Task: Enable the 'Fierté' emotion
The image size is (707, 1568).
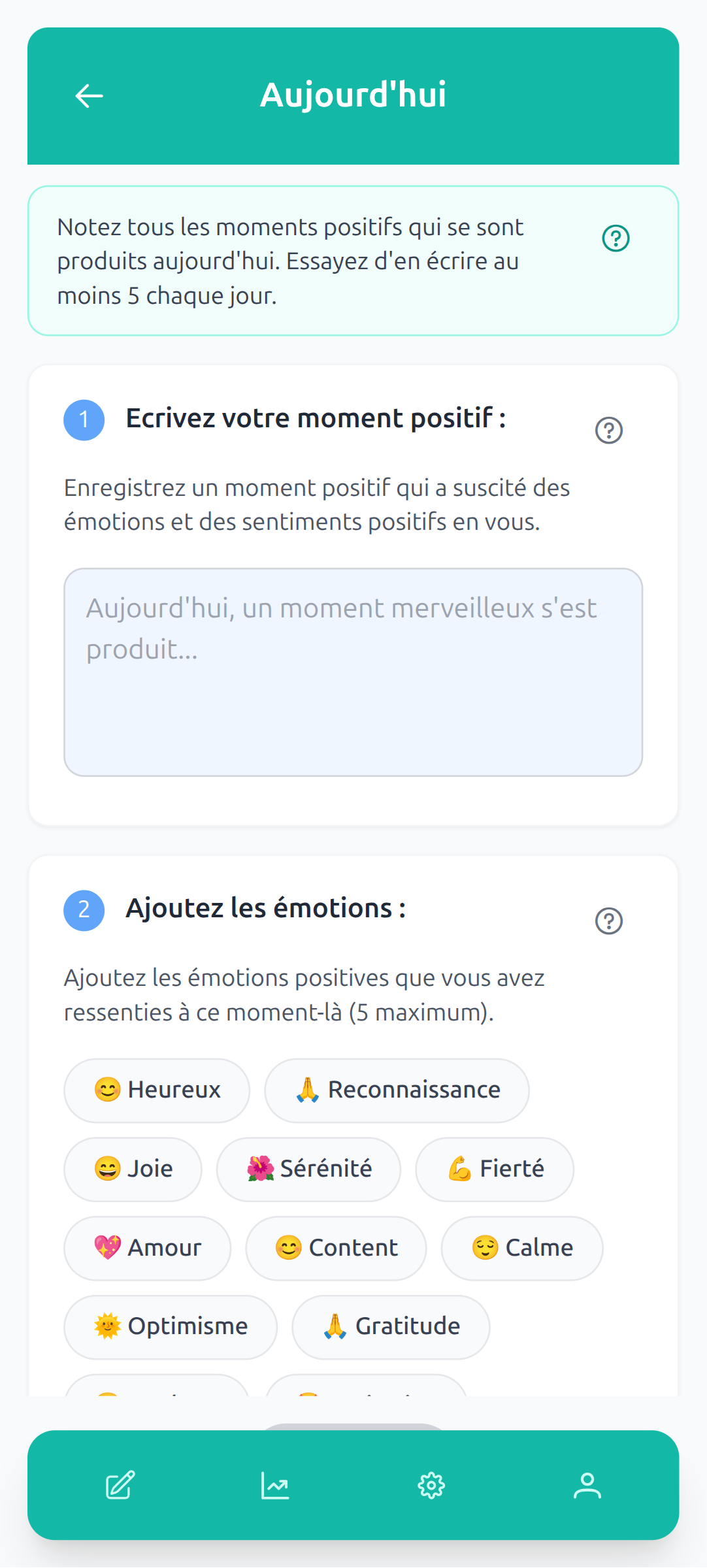Action: click(x=494, y=1169)
